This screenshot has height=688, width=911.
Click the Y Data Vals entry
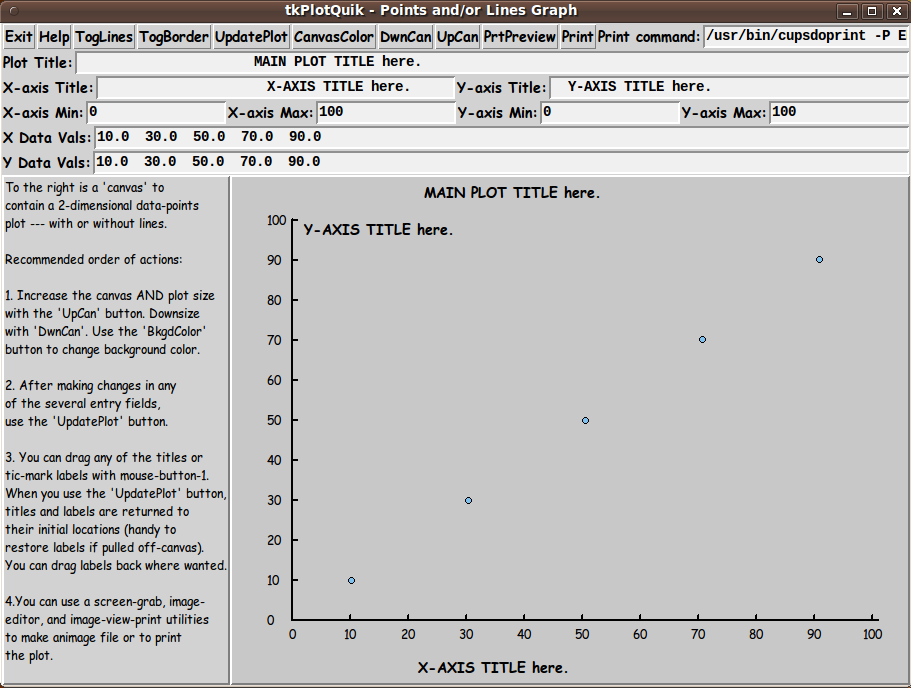point(501,162)
